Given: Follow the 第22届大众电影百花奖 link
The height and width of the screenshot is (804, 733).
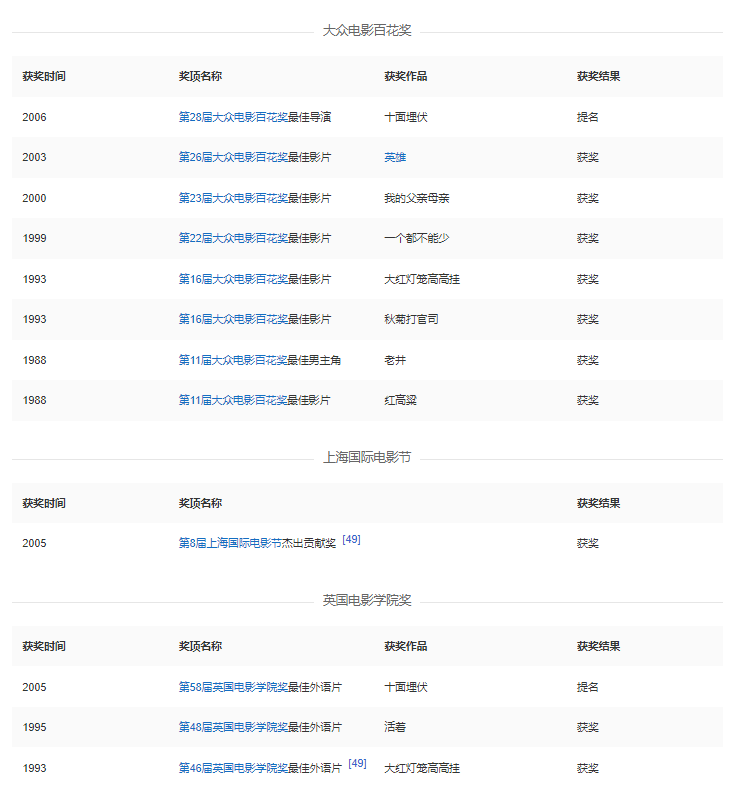Looking at the screenshot, I should 233,238.
